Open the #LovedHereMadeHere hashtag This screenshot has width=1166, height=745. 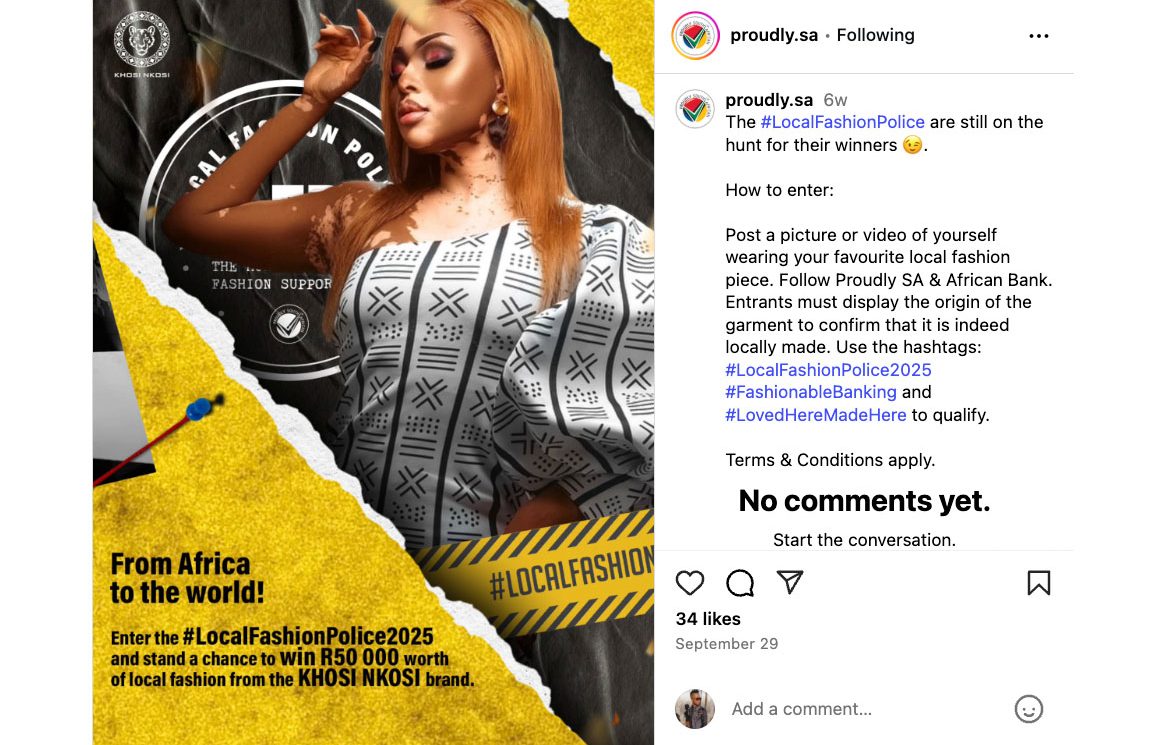[x=816, y=415]
